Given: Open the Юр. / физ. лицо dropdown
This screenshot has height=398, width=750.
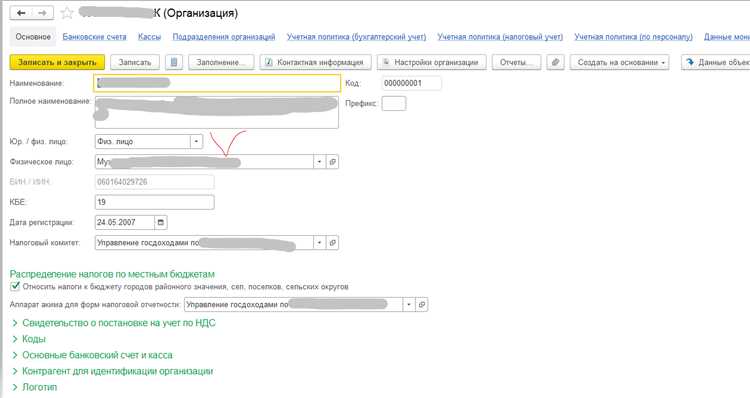Looking at the screenshot, I should click(196, 142).
